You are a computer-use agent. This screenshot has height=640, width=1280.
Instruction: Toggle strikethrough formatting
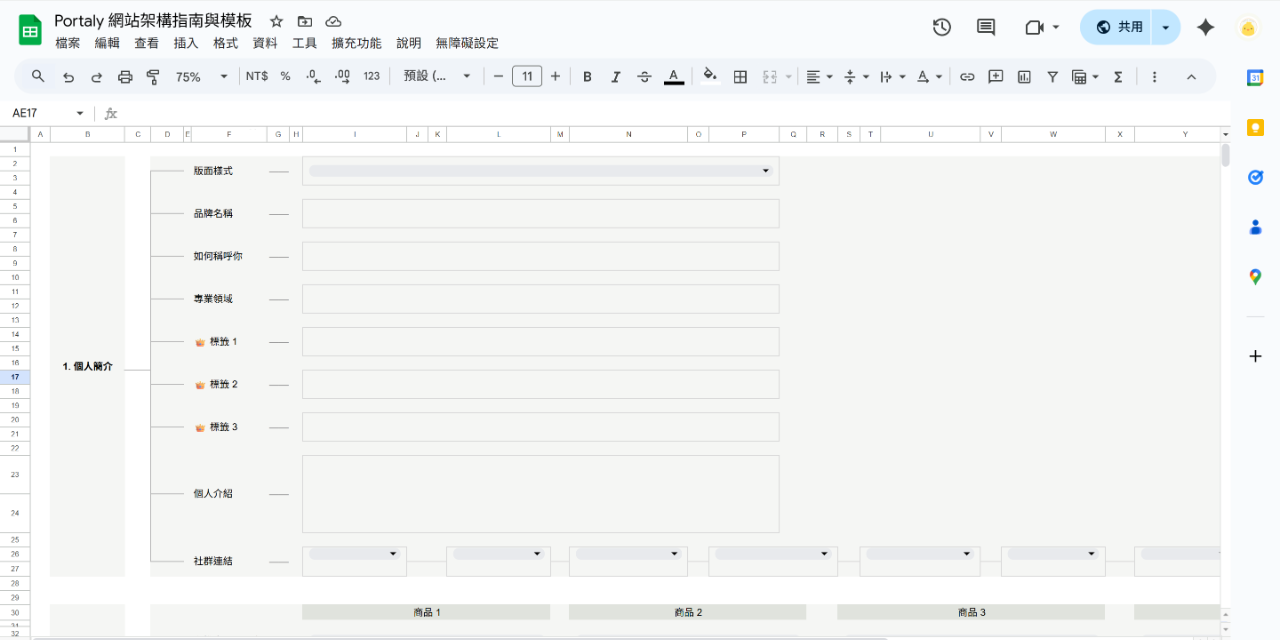pos(644,77)
